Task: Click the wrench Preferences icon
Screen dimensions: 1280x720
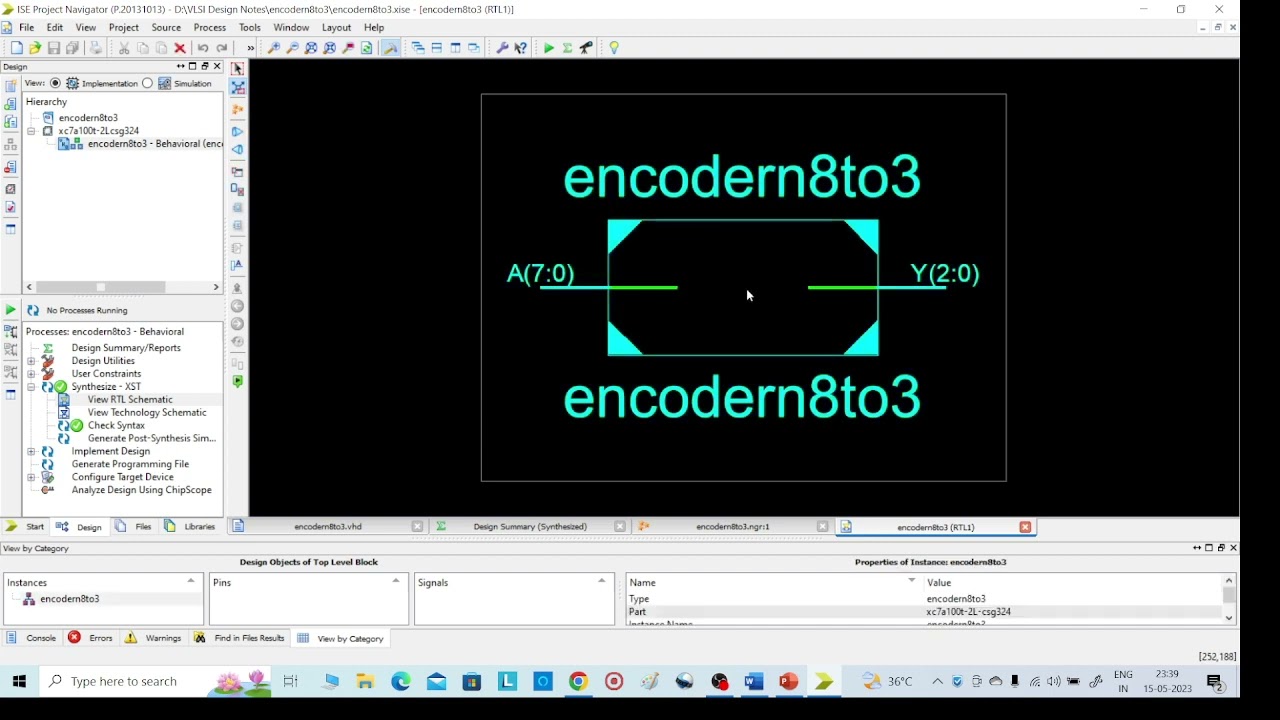Action: [x=502, y=48]
